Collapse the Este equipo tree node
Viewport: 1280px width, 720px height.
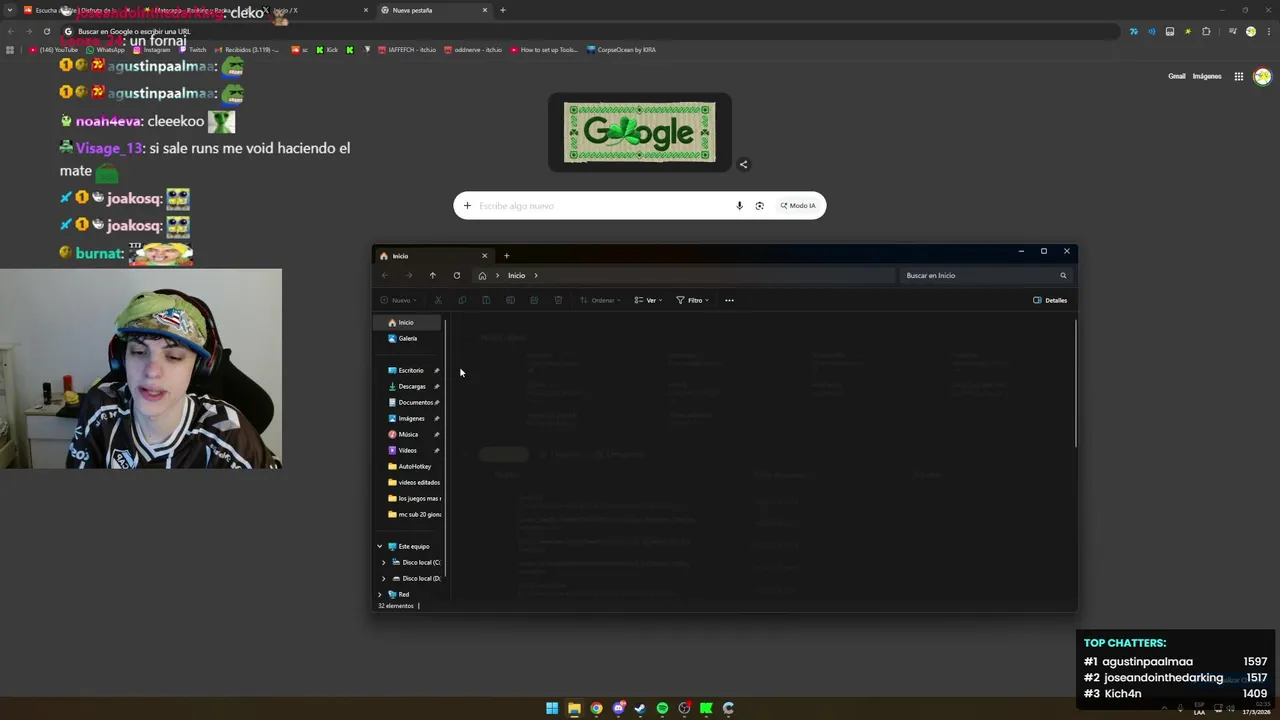point(380,546)
